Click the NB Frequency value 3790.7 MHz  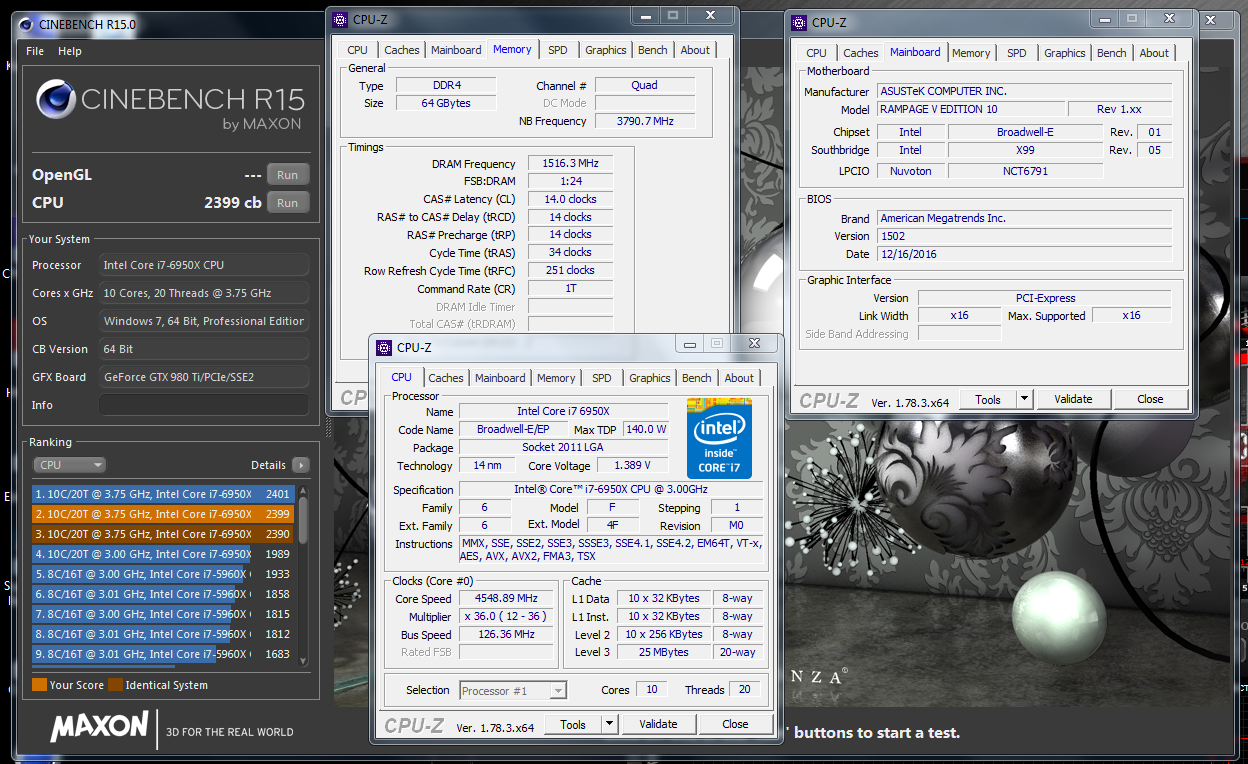[645, 121]
